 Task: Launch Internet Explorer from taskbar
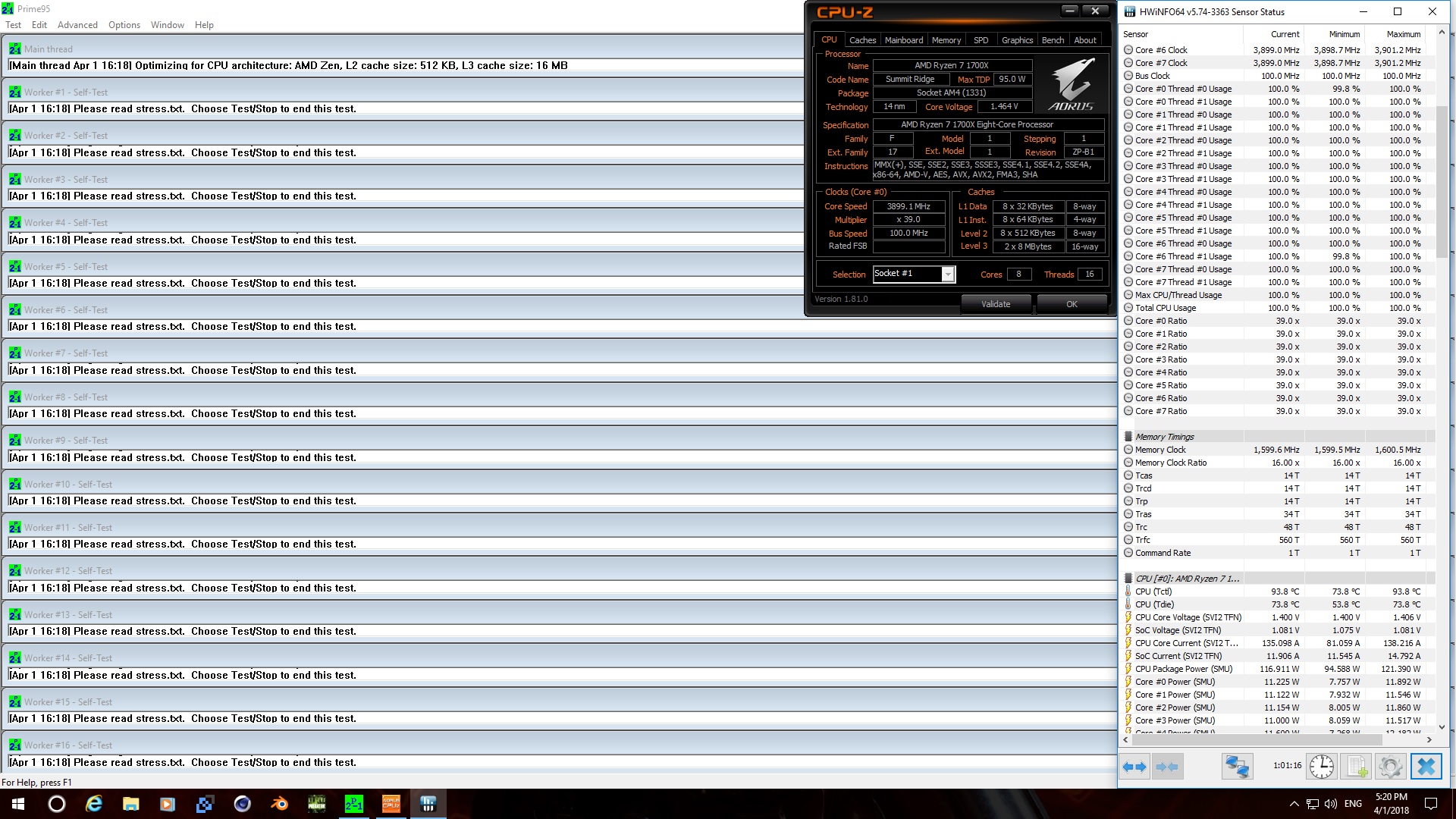(x=94, y=804)
